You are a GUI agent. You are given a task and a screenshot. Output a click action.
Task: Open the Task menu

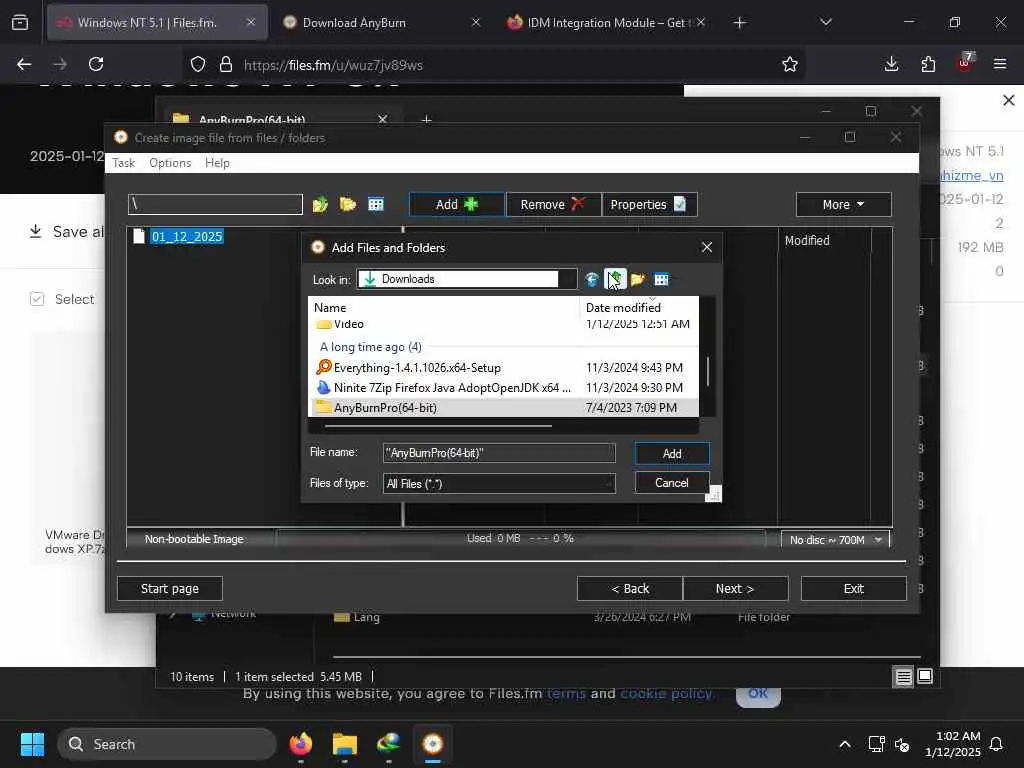coord(123,163)
